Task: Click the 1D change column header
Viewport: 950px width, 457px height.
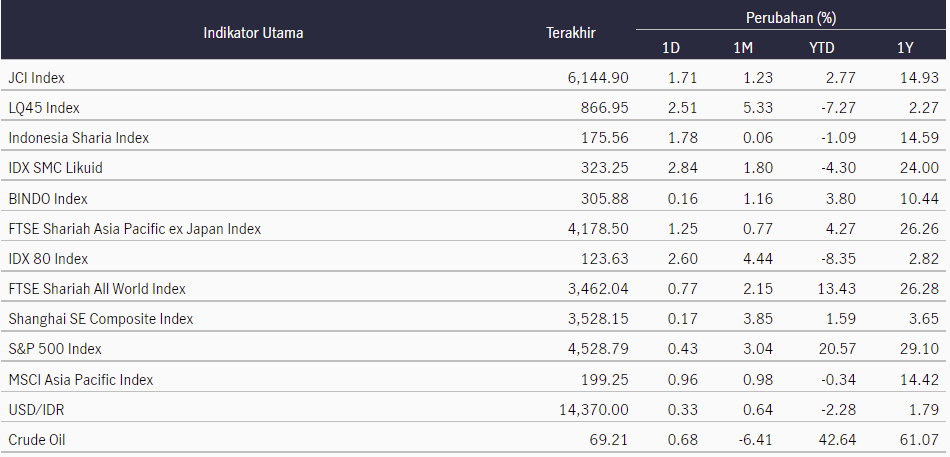Action: 671,48
